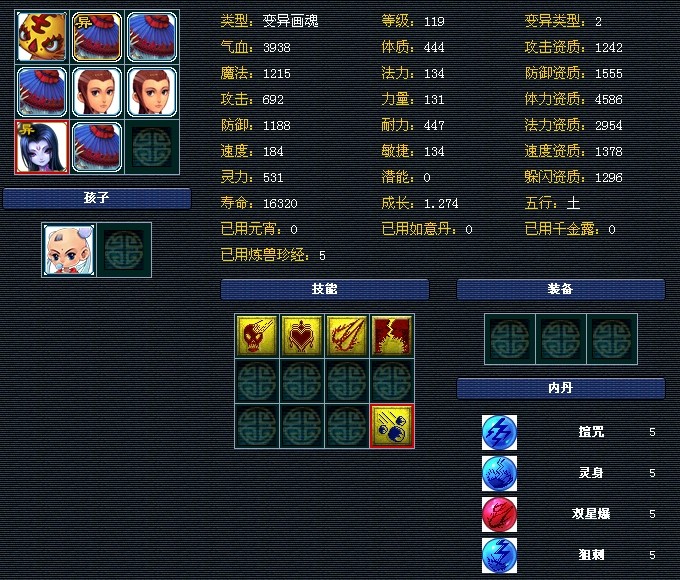Click the heart emblem skill icon
The height and width of the screenshot is (580, 680).
(302, 336)
